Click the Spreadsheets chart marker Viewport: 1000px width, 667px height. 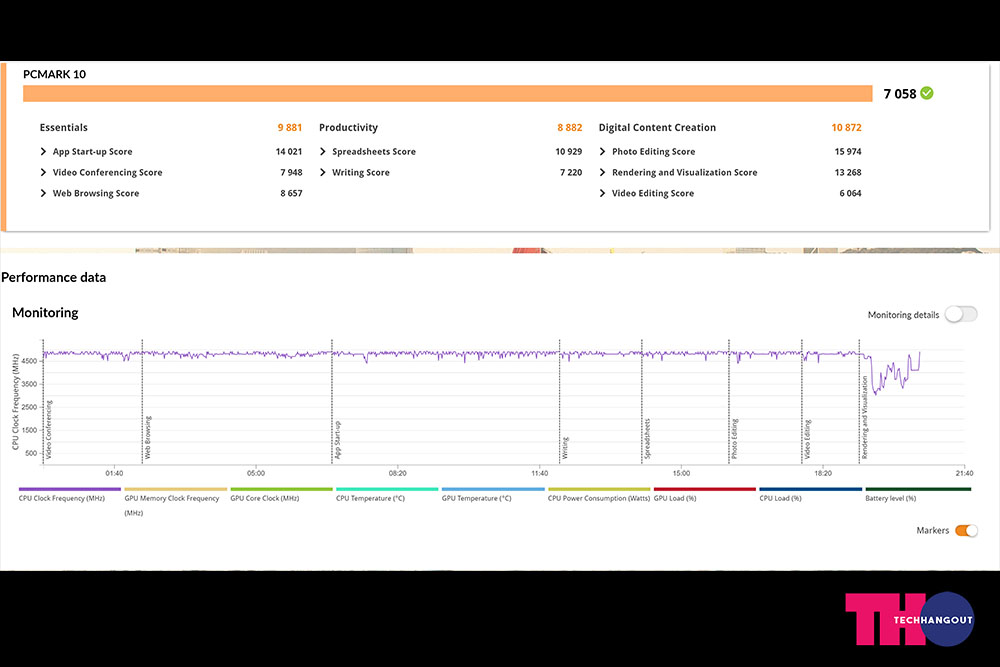[647, 439]
